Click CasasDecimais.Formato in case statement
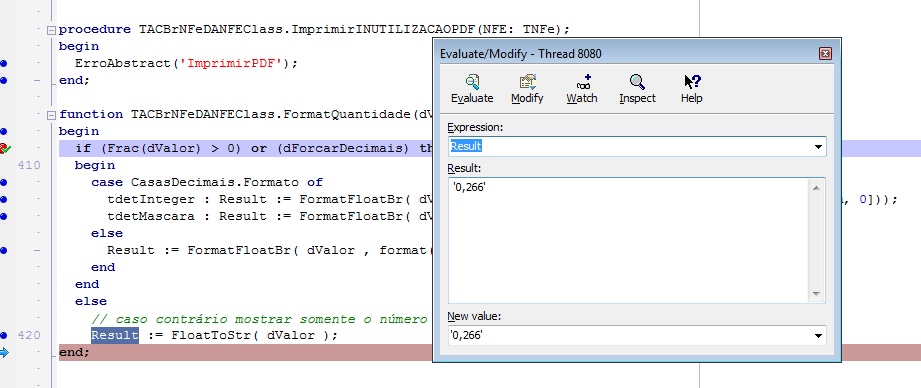This screenshot has width=921, height=388. [214, 183]
